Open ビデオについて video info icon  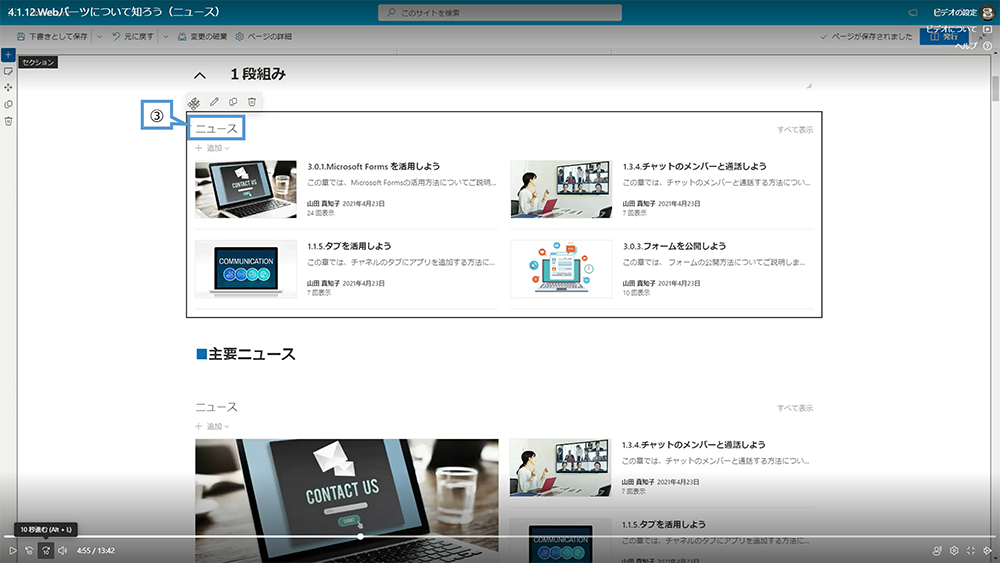[987, 29]
